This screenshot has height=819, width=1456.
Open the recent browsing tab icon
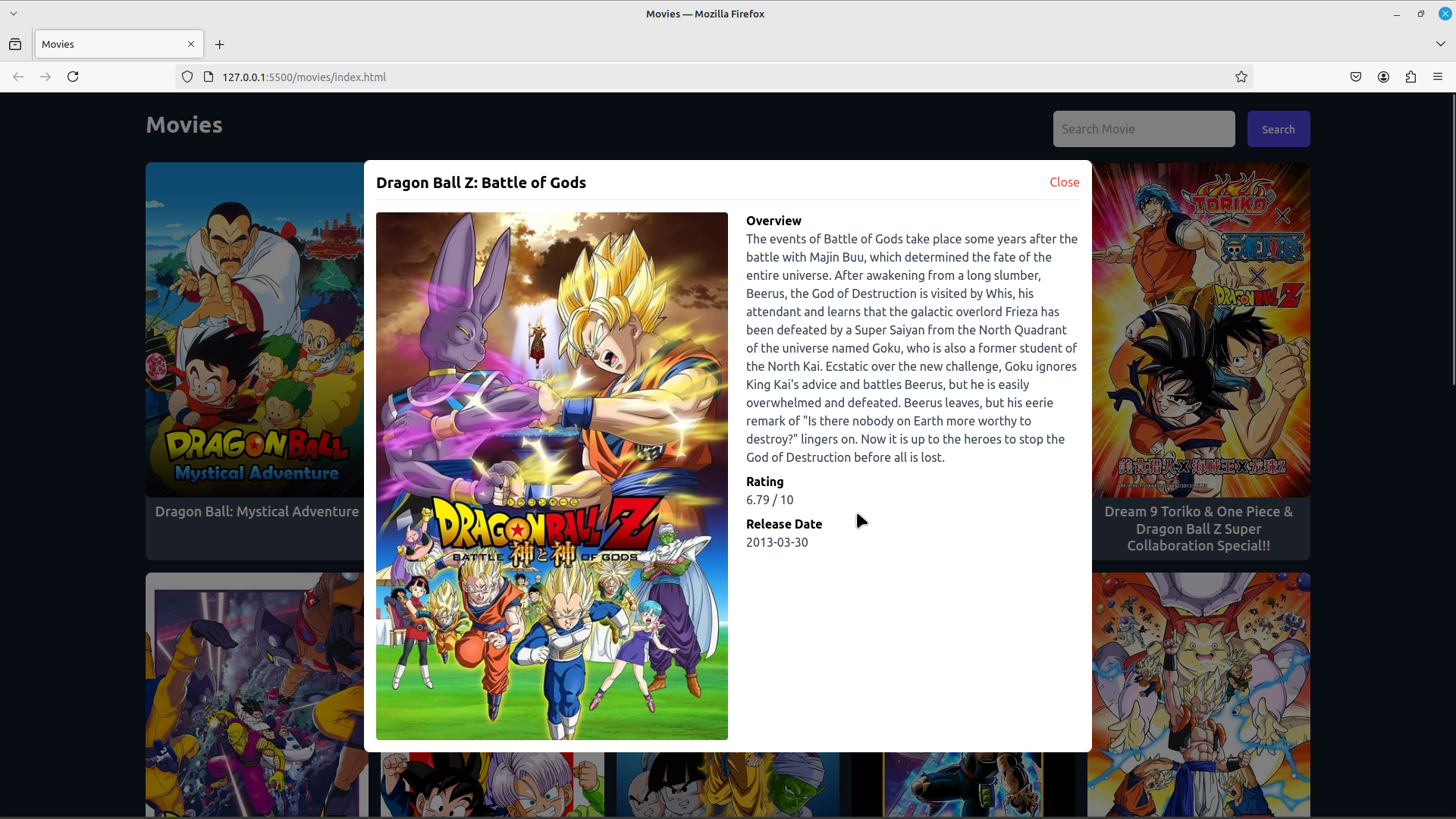click(15, 44)
